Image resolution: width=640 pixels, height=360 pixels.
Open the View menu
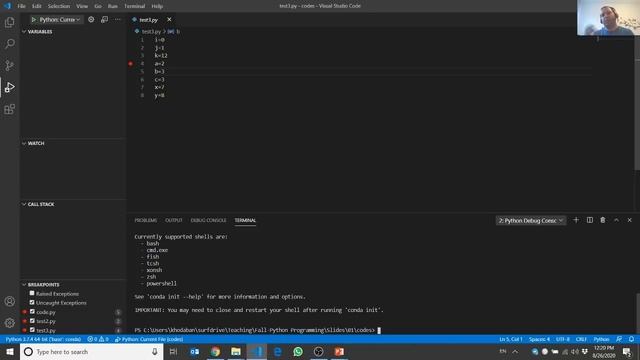[82, 6]
